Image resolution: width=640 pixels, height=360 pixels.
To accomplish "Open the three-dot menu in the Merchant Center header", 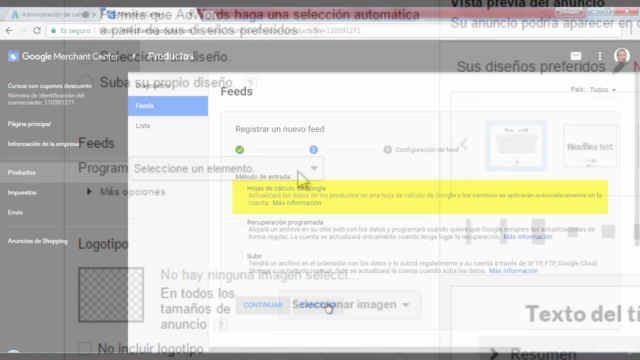I will pos(600,56).
